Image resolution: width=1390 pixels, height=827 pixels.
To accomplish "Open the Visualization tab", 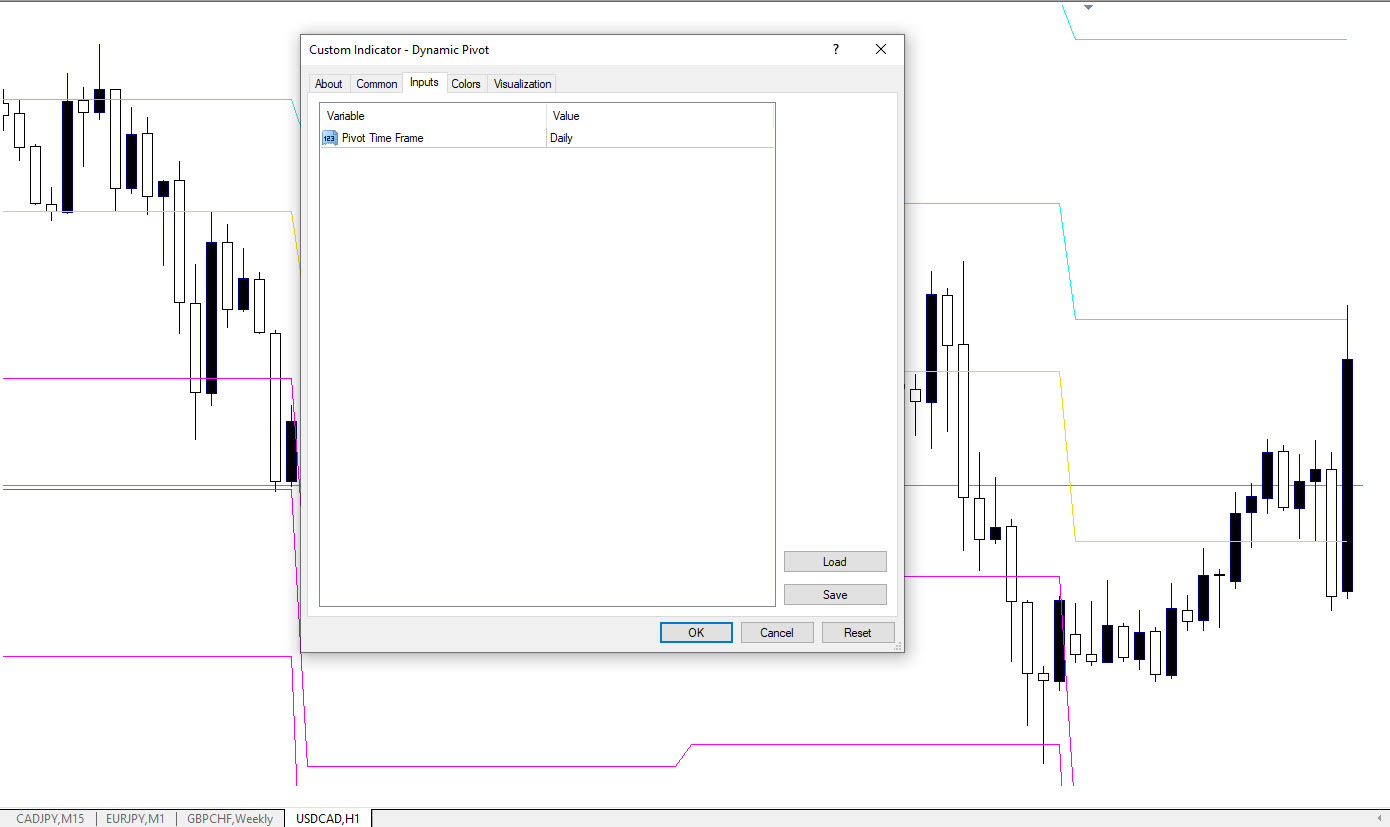I will [522, 84].
